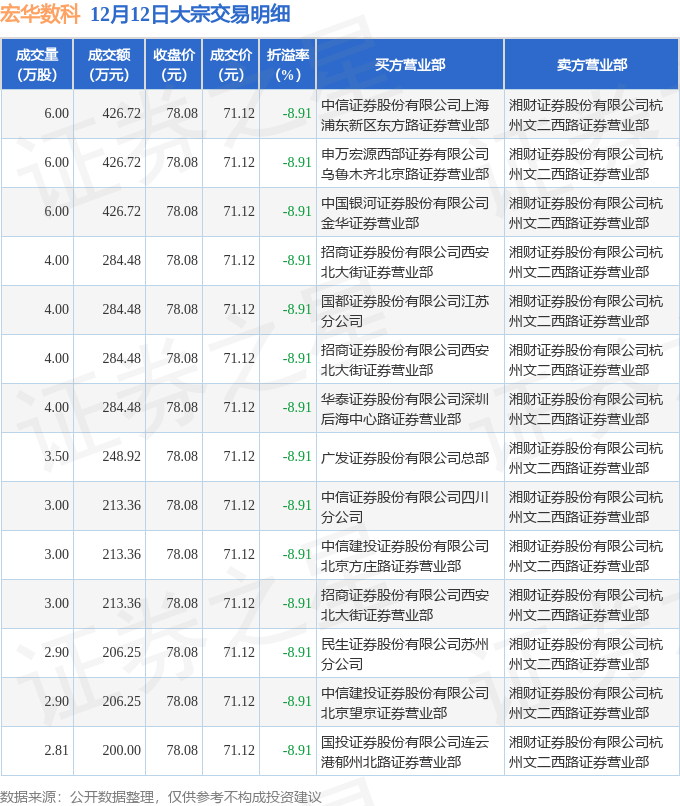The width and height of the screenshot is (680, 806).
Task: Click the 数据来源 footer disclaimer text
Action: tap(161, 796)
